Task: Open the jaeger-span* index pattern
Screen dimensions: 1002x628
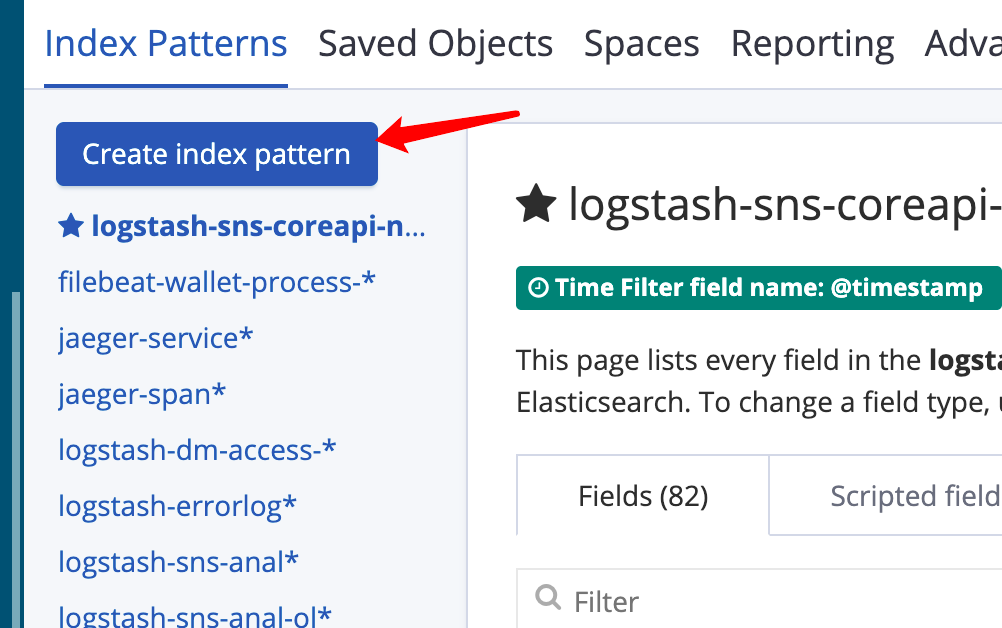Action: pyautogui.click(x=142, y=394)
